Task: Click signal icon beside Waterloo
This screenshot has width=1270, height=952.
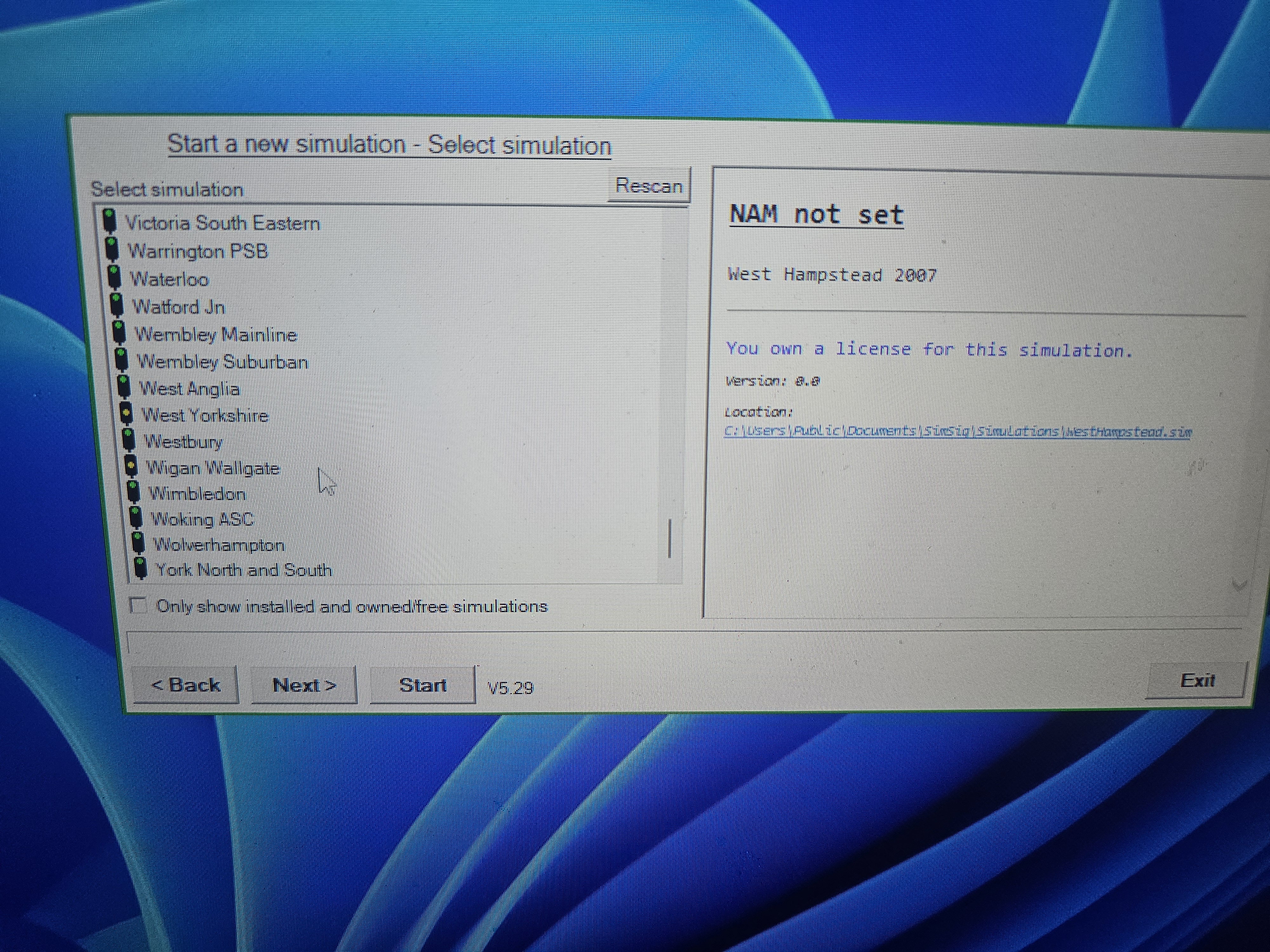Action: click(x=114, y=277)
